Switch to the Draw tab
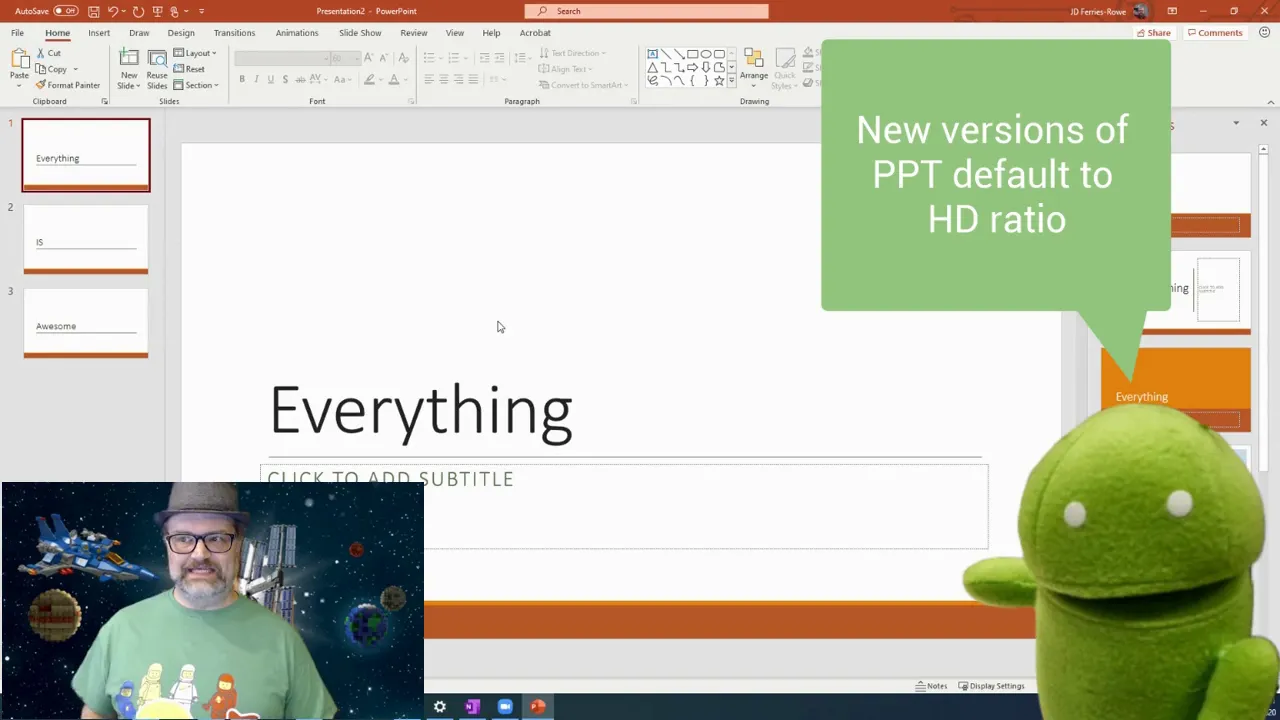1280x720 pixels. click(x=139, y=33)
